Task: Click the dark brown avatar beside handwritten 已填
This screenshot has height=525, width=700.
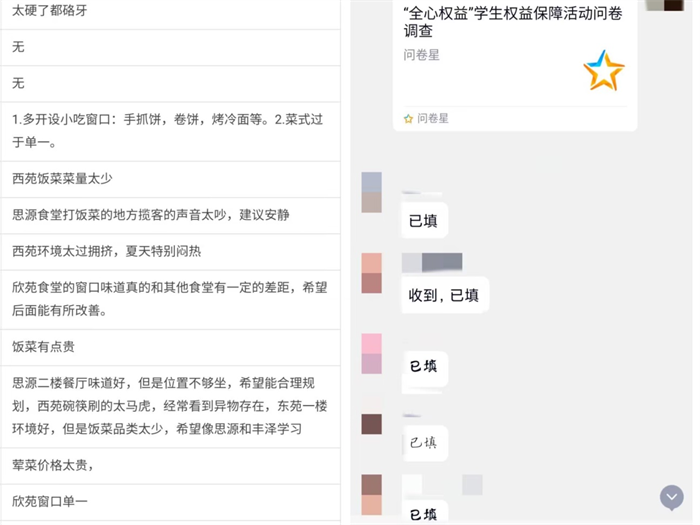Action: point(371,424)
